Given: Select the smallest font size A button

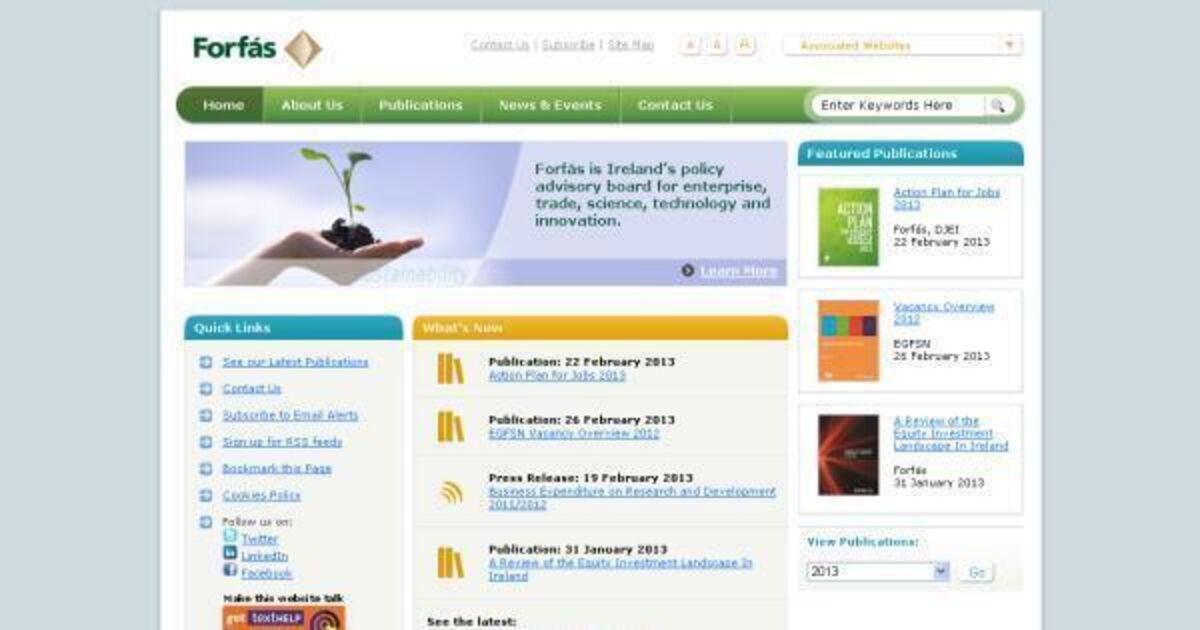Looking at the screenshot, I should 690,45.
